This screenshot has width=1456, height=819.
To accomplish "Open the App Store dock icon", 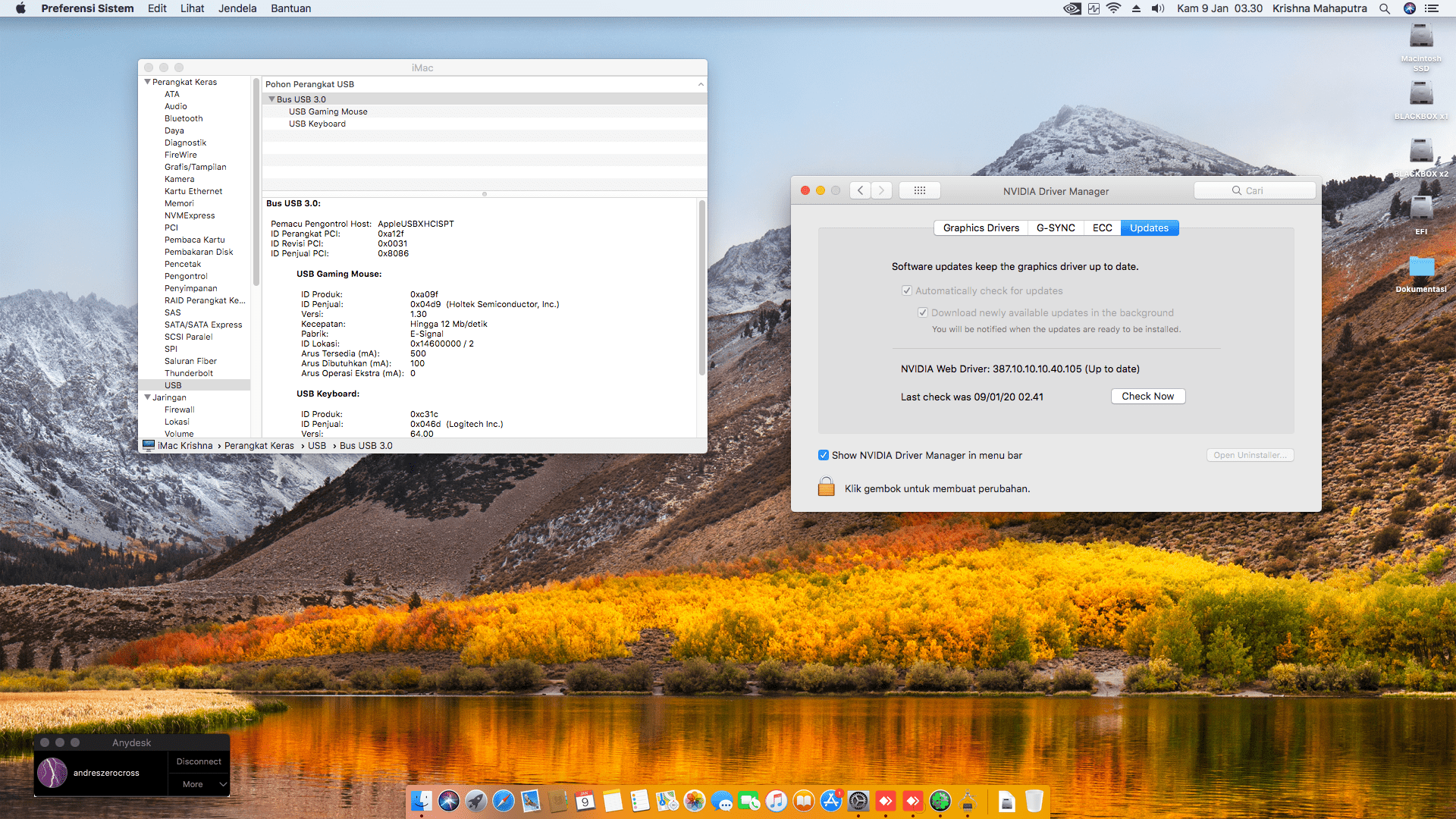I will click(831, 801).
